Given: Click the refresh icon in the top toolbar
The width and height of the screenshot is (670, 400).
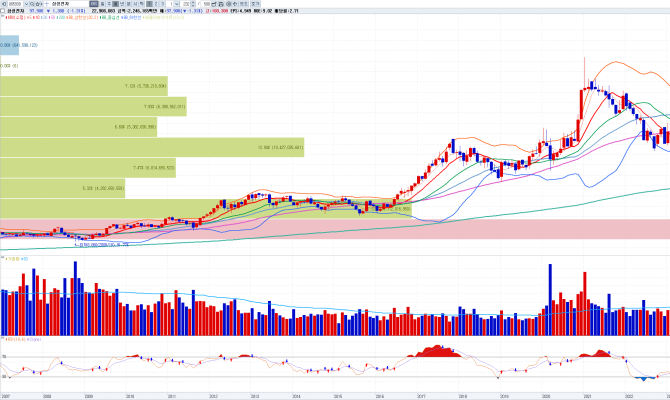Looking at the screenshot, I should click(235, 4).
